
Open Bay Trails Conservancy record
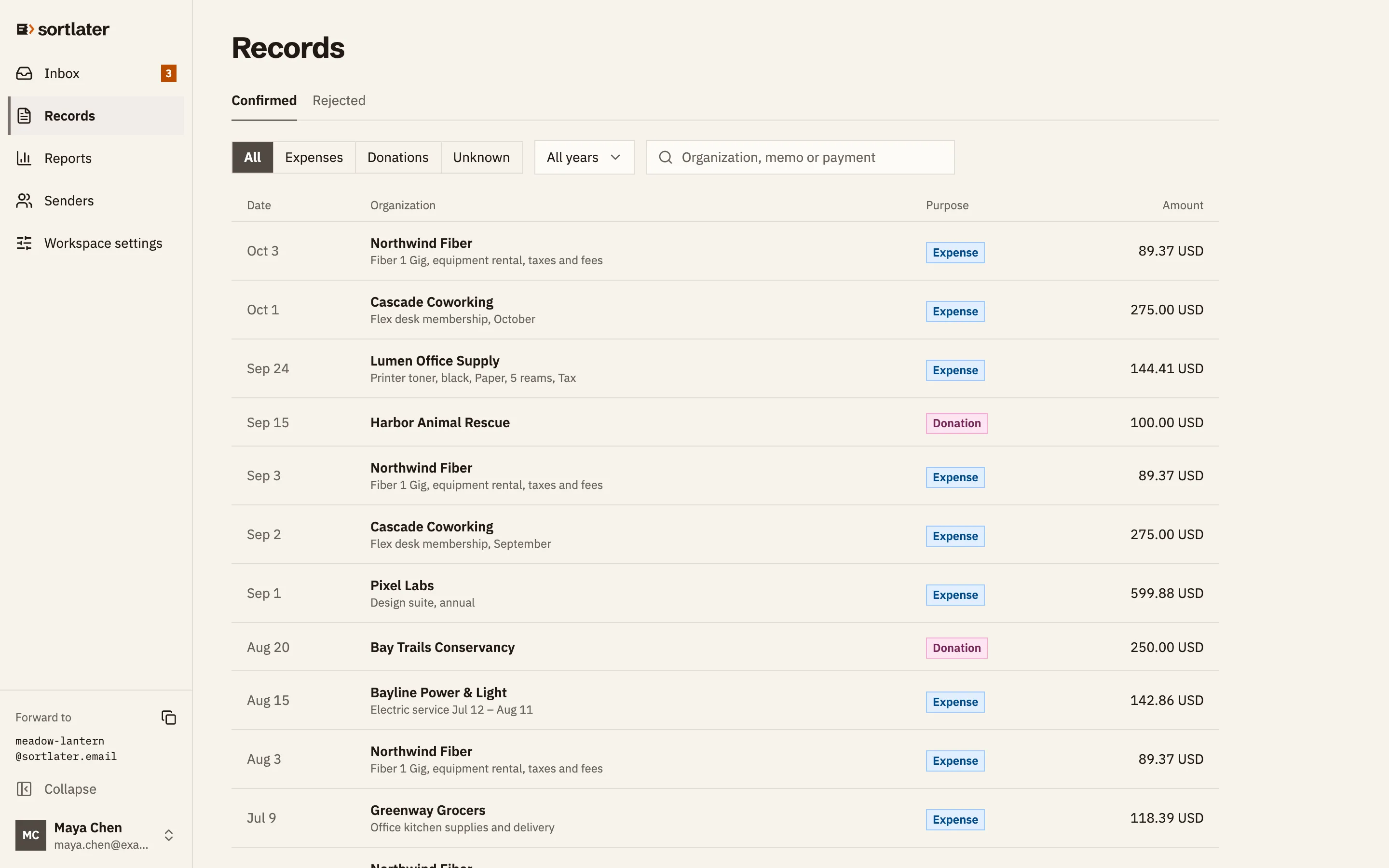coord(725,648)
